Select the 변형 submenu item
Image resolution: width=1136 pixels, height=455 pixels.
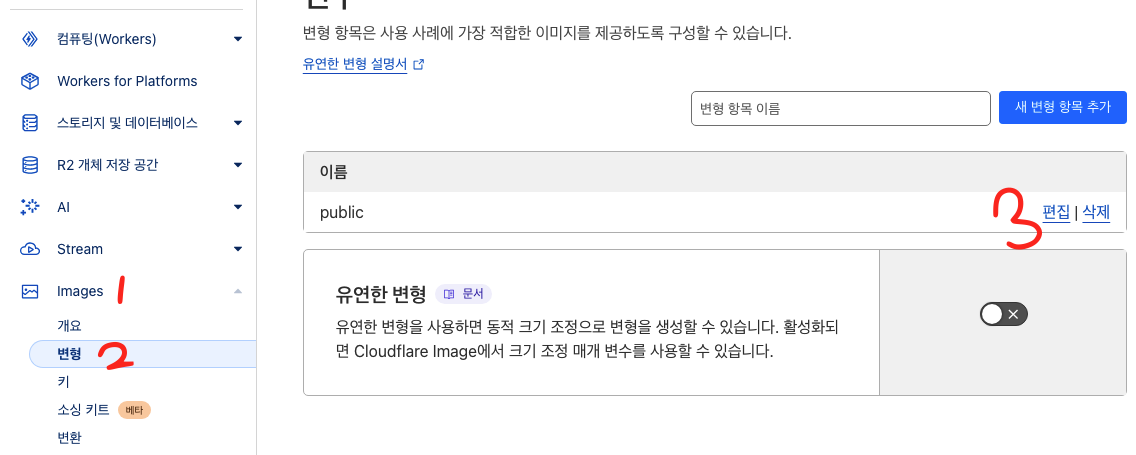pyautogui.click(x=70, y=353)
